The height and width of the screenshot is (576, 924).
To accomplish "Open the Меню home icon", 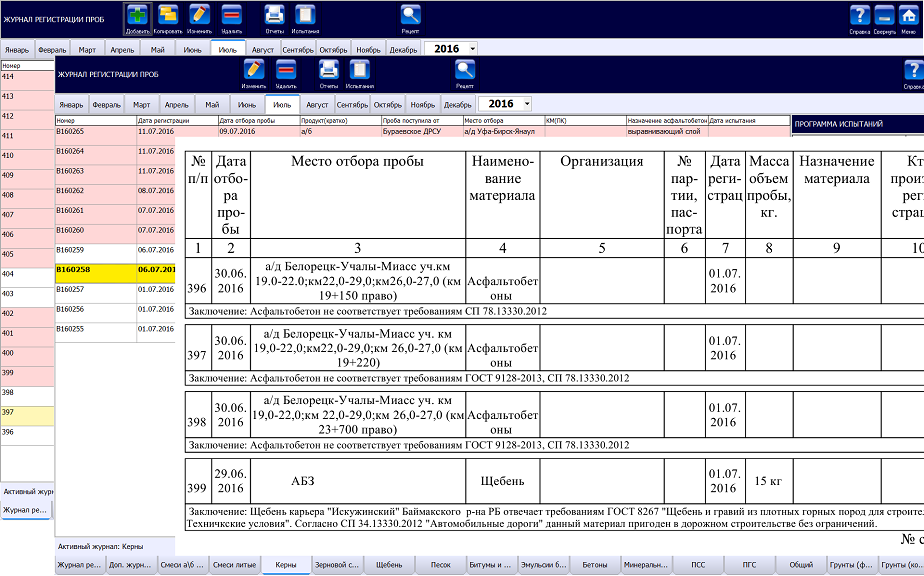I will (x=908, y=16).
